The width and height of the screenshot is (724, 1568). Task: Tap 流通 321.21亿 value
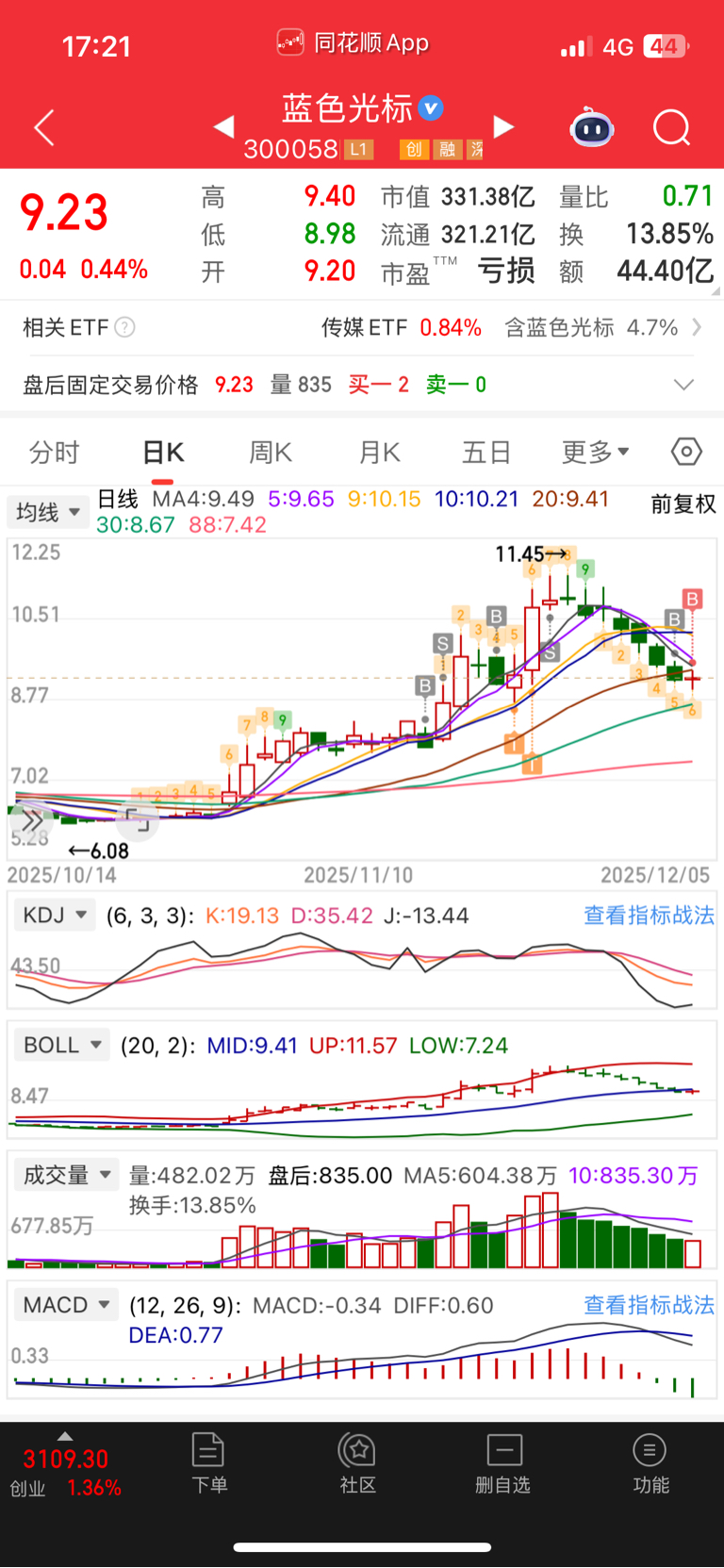pos(487,234)
